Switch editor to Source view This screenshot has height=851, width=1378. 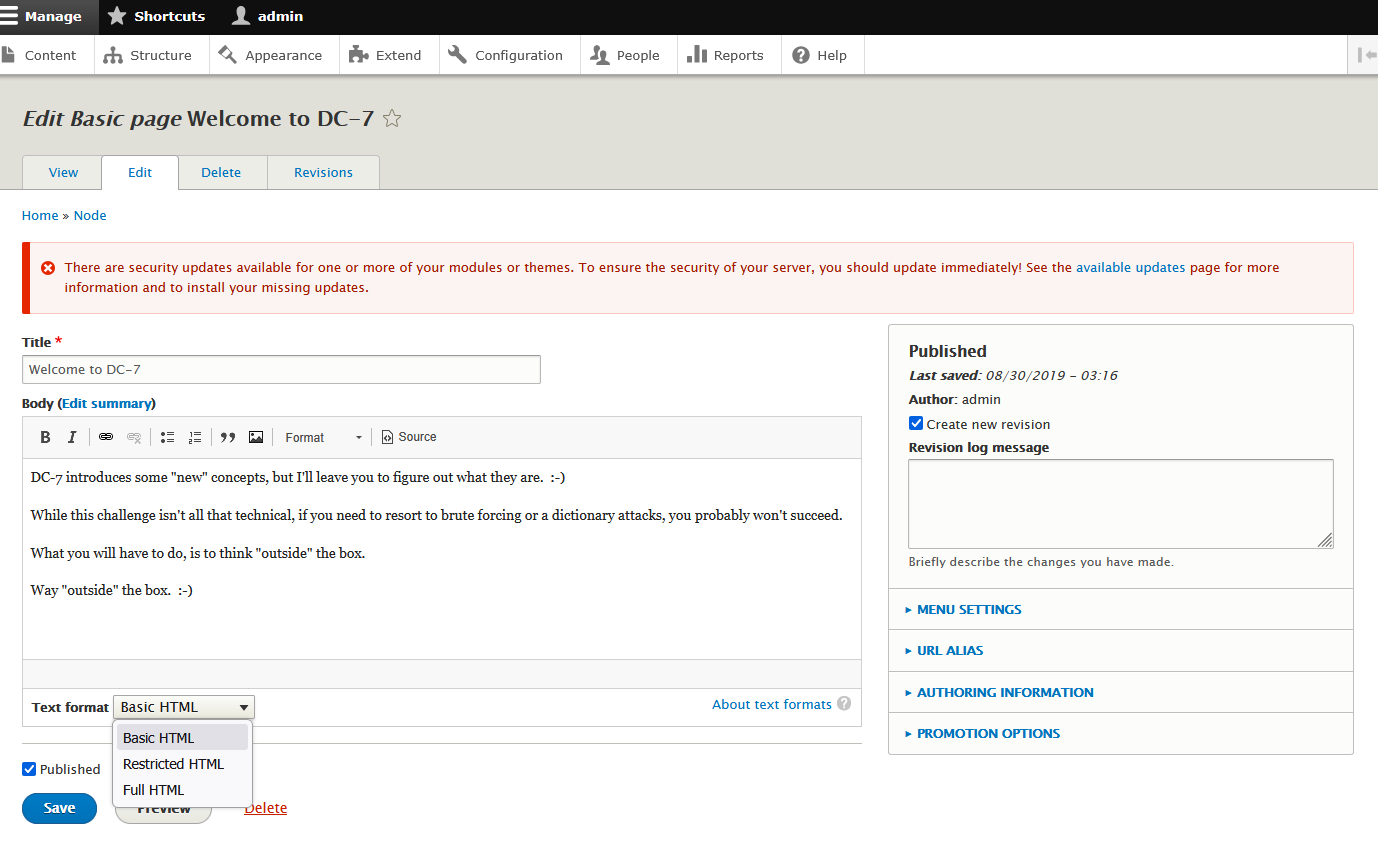tap(409, 437)
